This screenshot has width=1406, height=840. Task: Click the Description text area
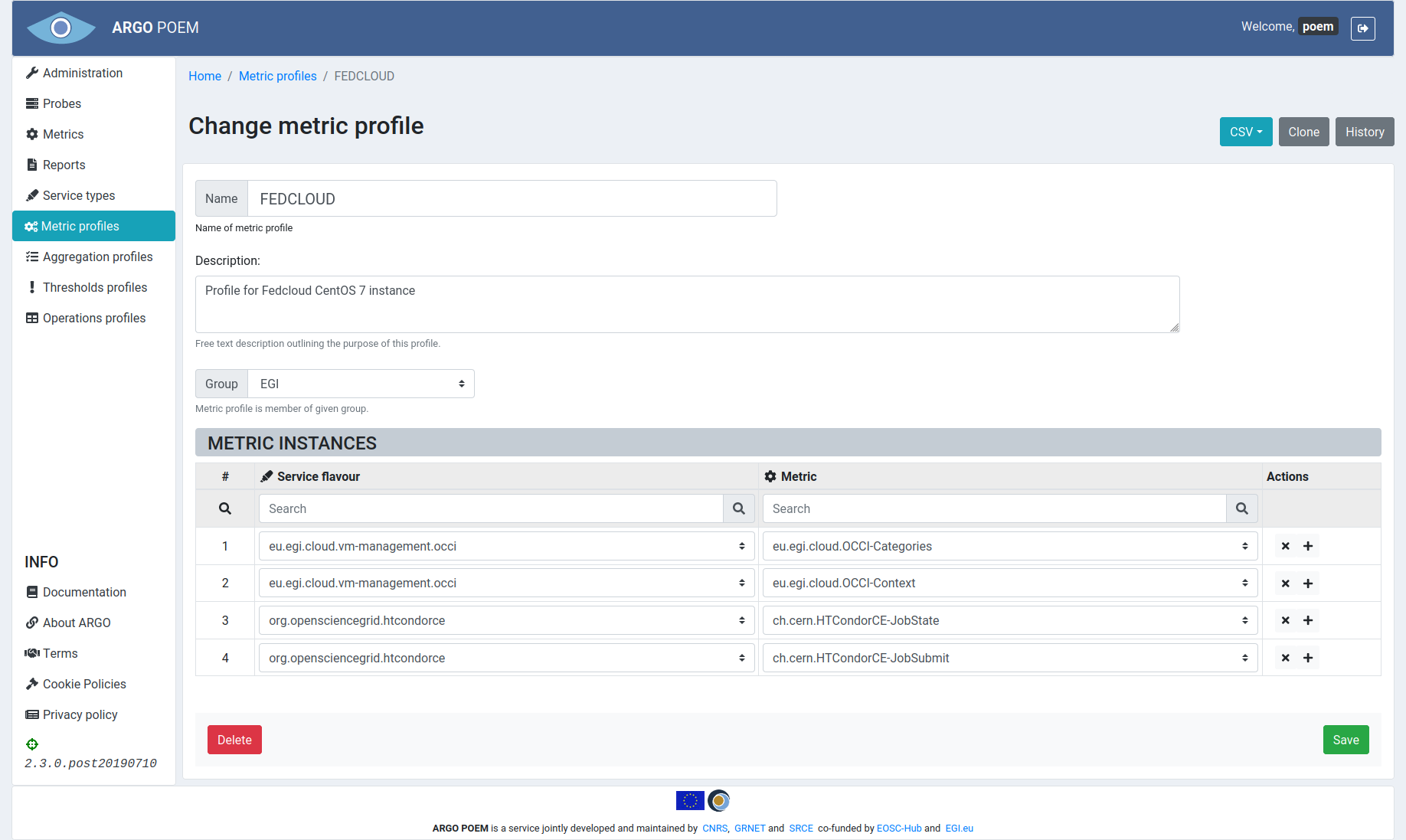point(687,304)
